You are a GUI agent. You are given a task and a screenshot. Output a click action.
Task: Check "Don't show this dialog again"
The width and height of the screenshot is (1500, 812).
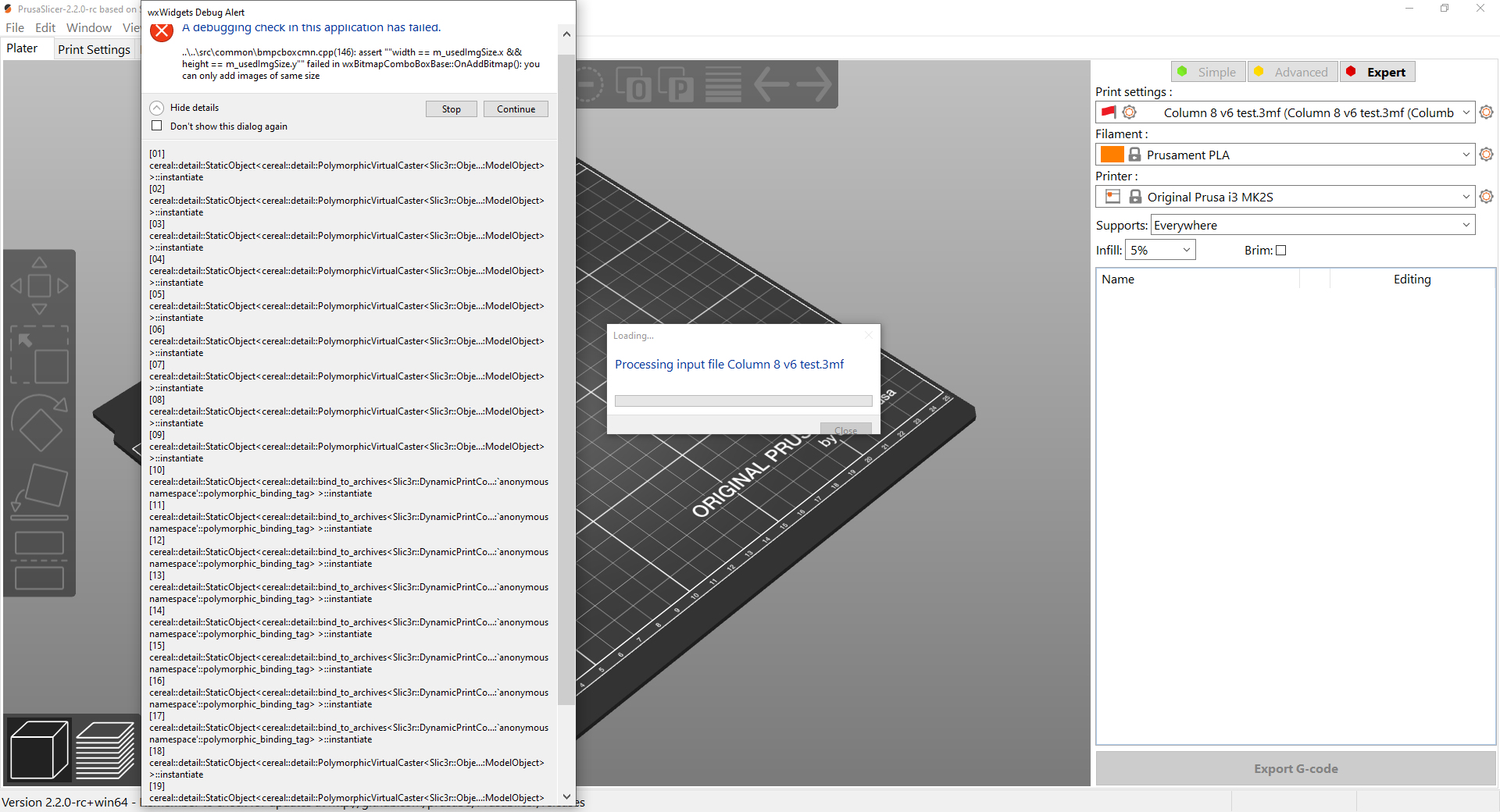coord(156,126)
